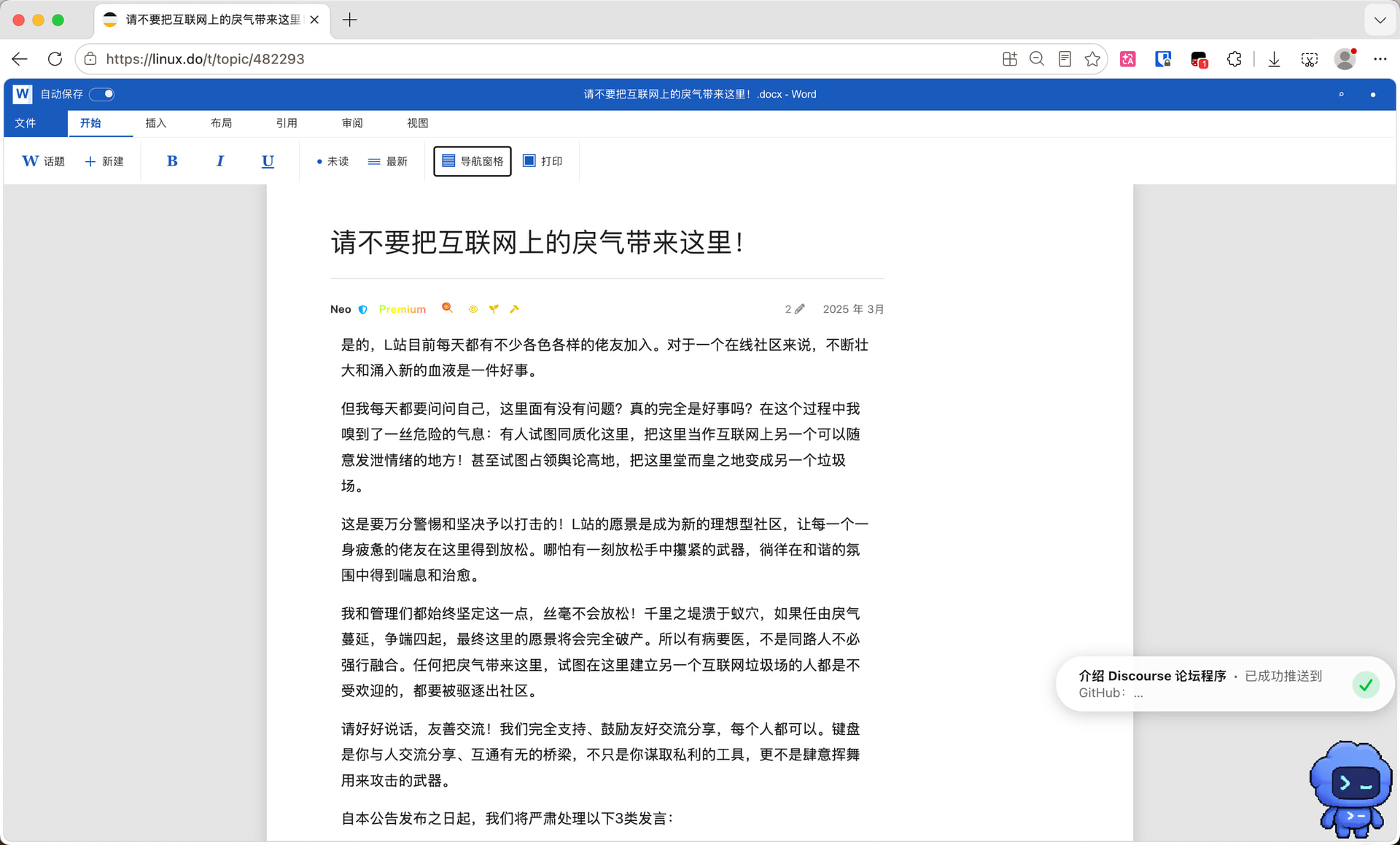Click paragraph starting 是的，L站目前每天

coord(605,357)
